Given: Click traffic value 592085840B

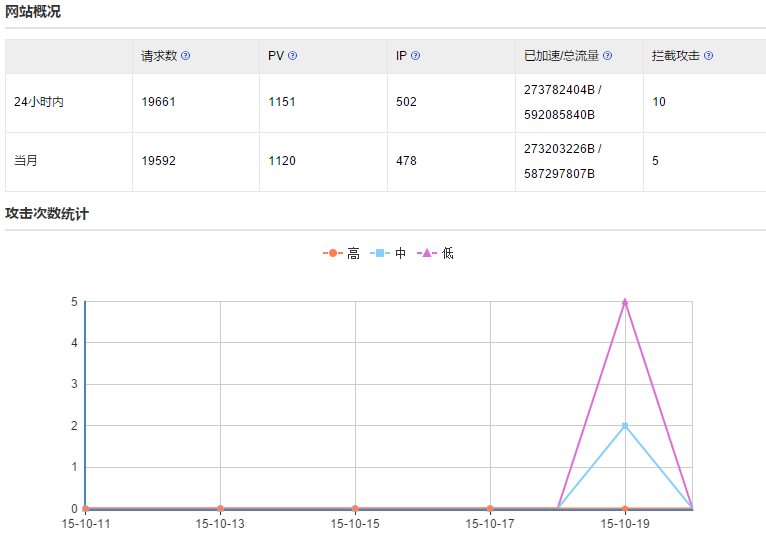Looking at the screenshot, I should (x=559, y=115).
